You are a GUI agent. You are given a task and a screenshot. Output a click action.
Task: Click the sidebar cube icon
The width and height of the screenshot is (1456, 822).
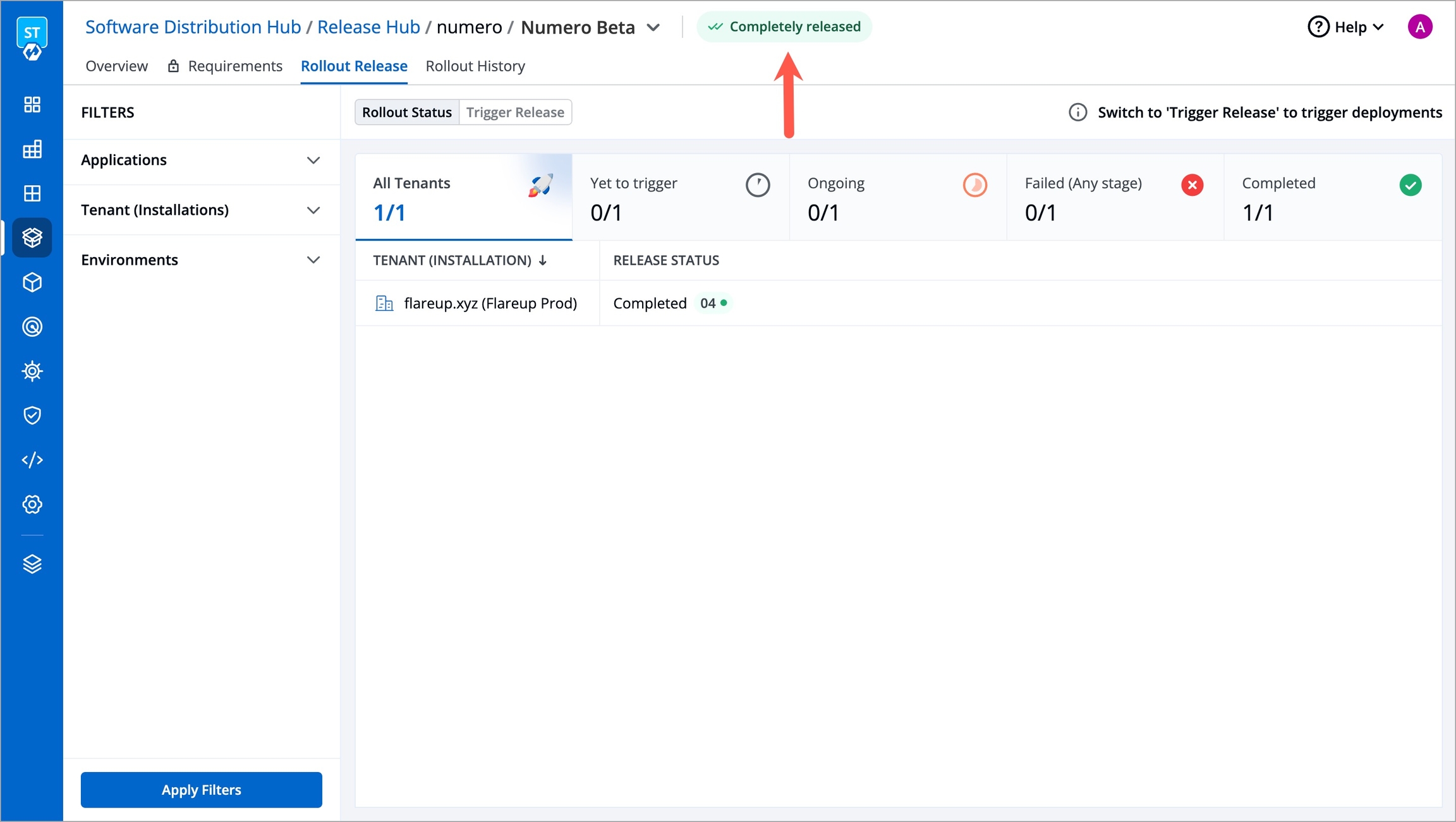(32, 282)
